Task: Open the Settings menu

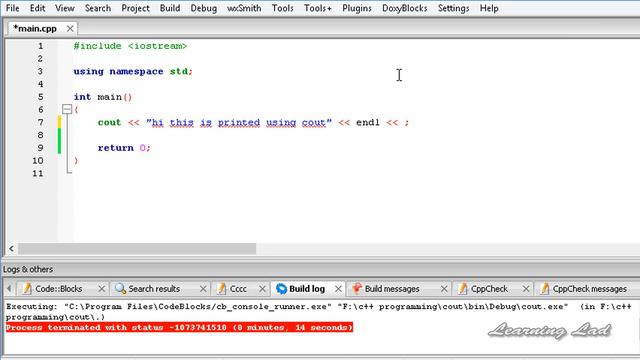Action: click(453, 8)
